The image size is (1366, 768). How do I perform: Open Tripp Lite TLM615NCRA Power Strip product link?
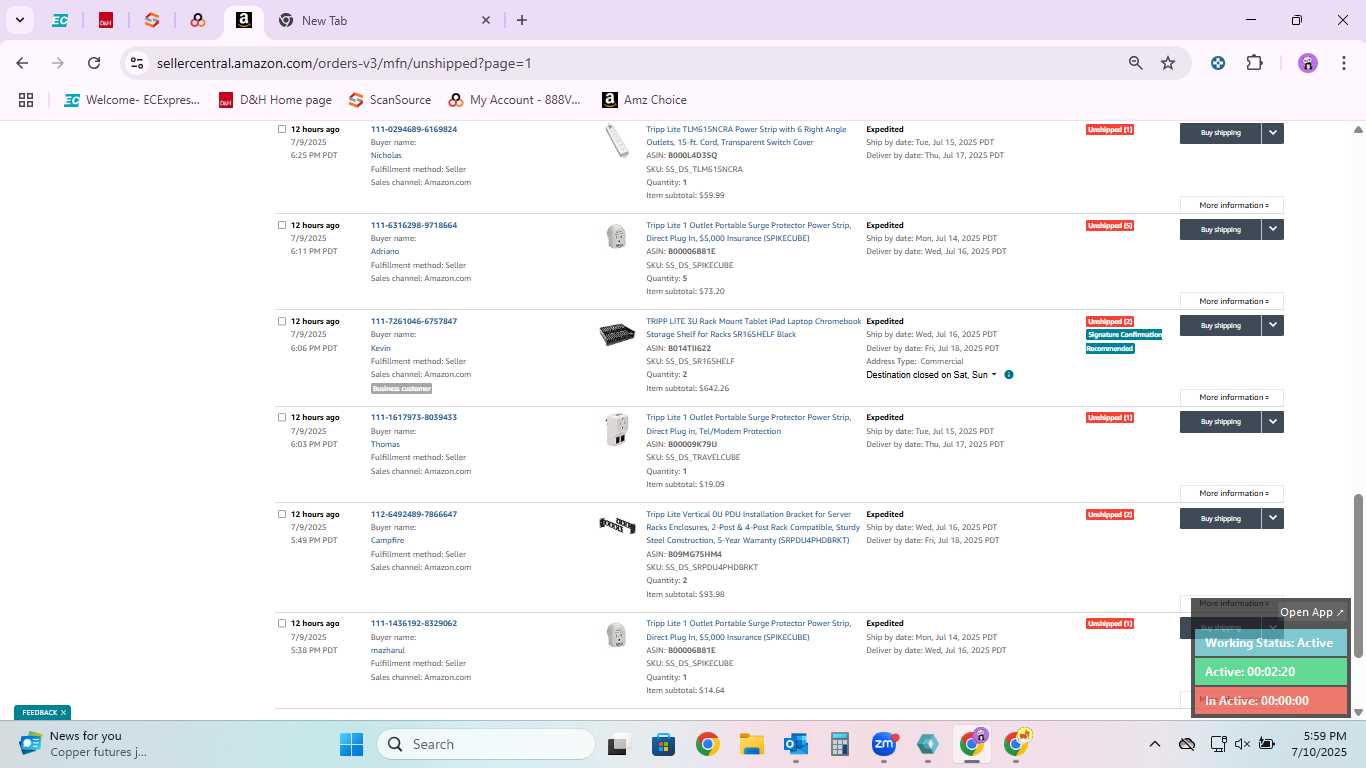[x=746, y=136]
